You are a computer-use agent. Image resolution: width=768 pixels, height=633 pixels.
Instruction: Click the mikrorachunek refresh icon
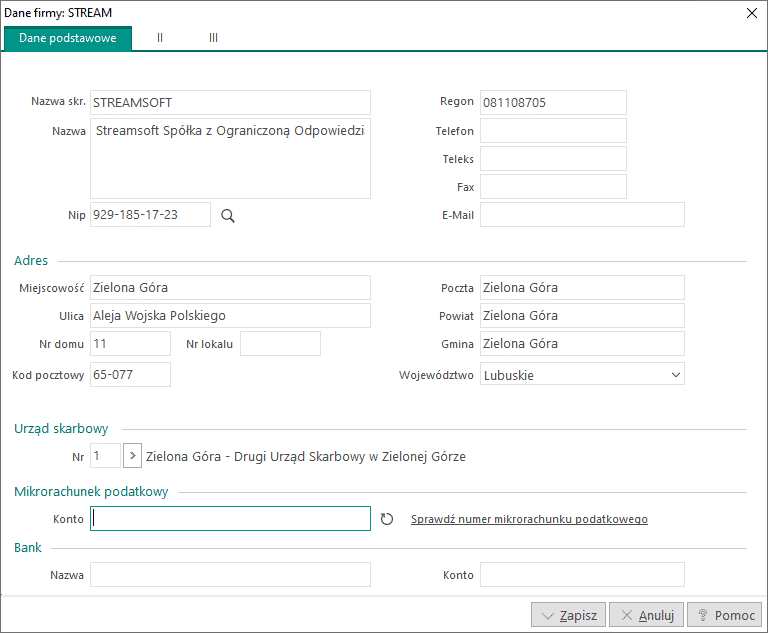click(387, 519)
